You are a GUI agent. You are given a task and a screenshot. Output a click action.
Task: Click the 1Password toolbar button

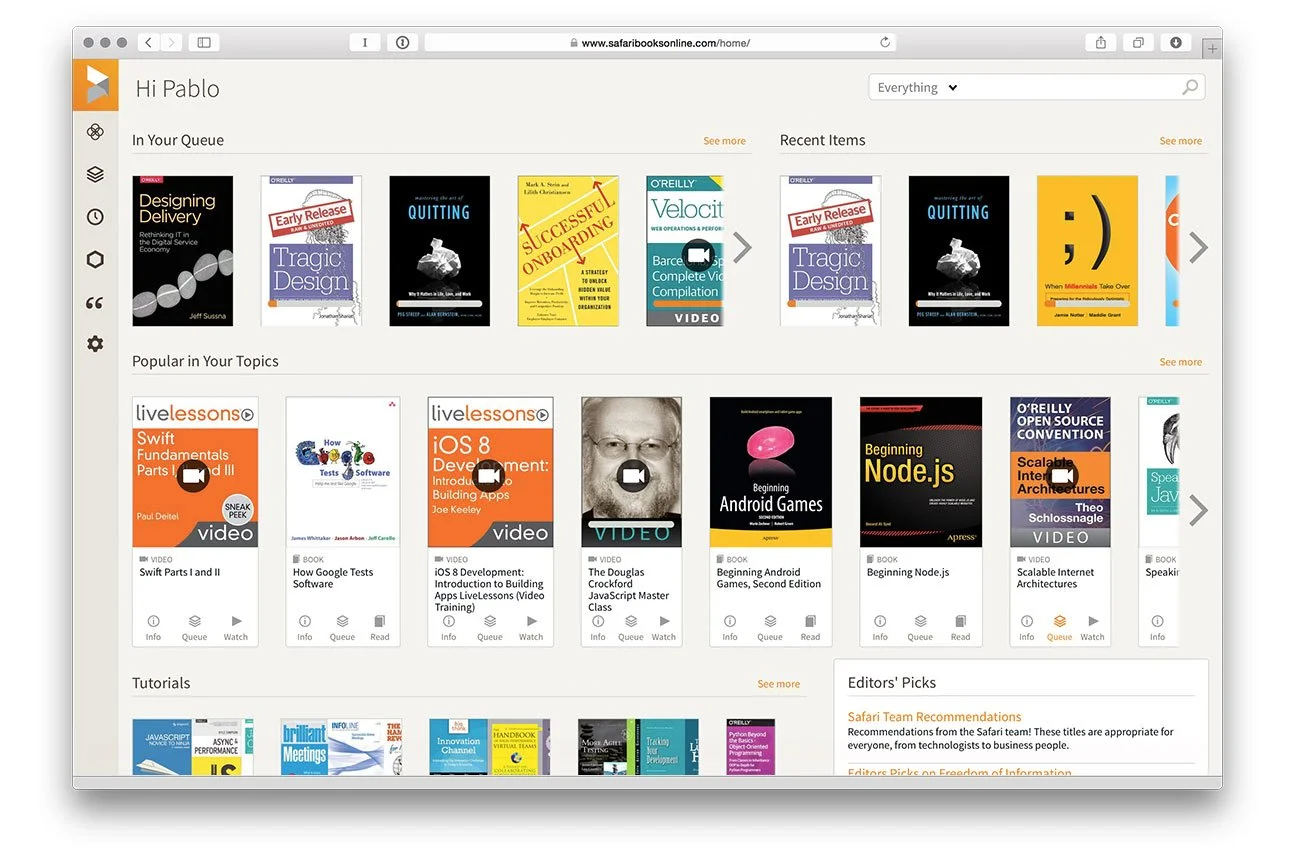(402, 43)
